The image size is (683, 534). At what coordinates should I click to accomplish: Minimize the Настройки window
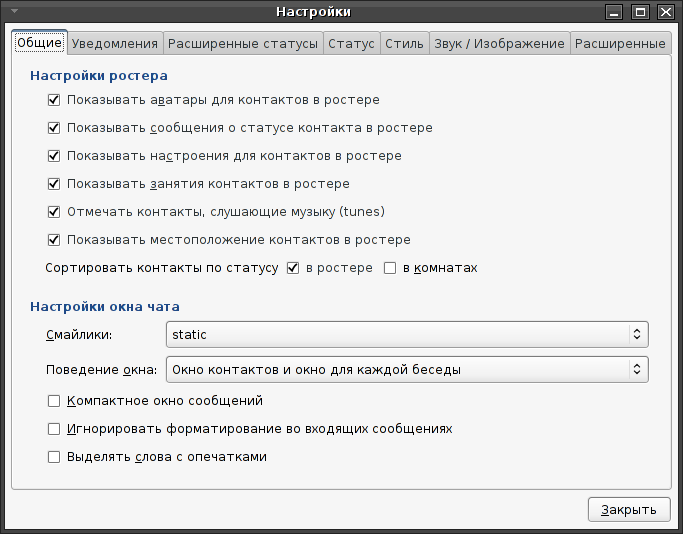614,12
